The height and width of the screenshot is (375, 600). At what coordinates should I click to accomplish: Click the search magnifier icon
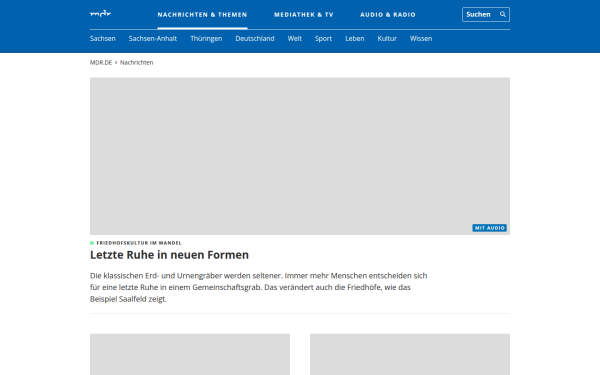tap(503, 14)
